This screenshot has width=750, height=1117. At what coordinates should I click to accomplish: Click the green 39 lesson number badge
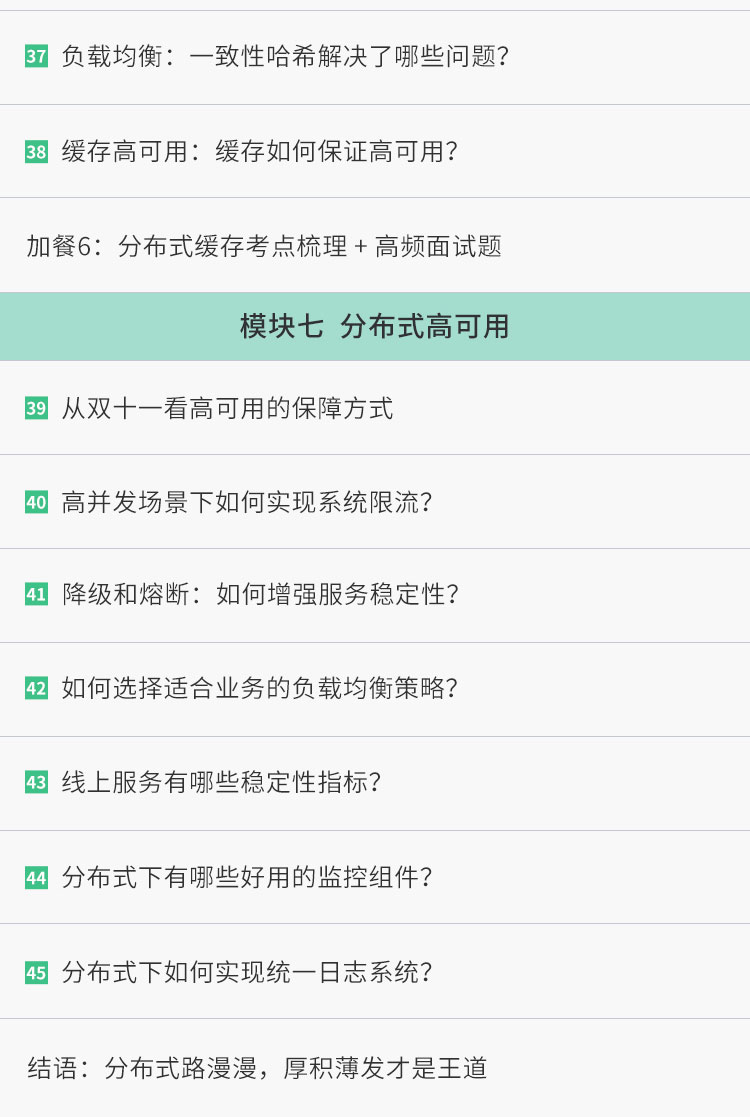pyautogui.click(x=36, y=408)
